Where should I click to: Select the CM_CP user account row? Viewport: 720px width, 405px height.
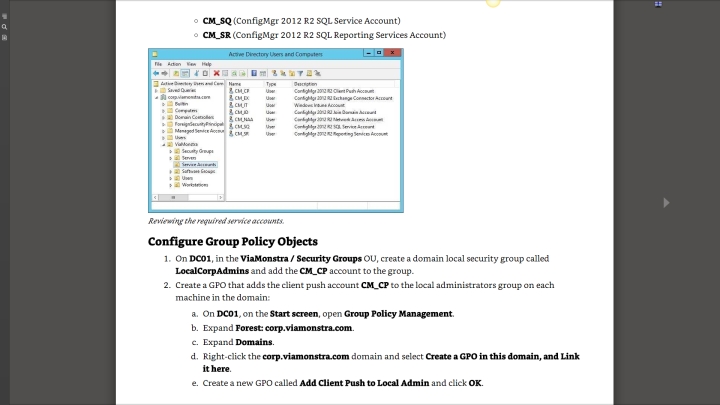point(241,90)
